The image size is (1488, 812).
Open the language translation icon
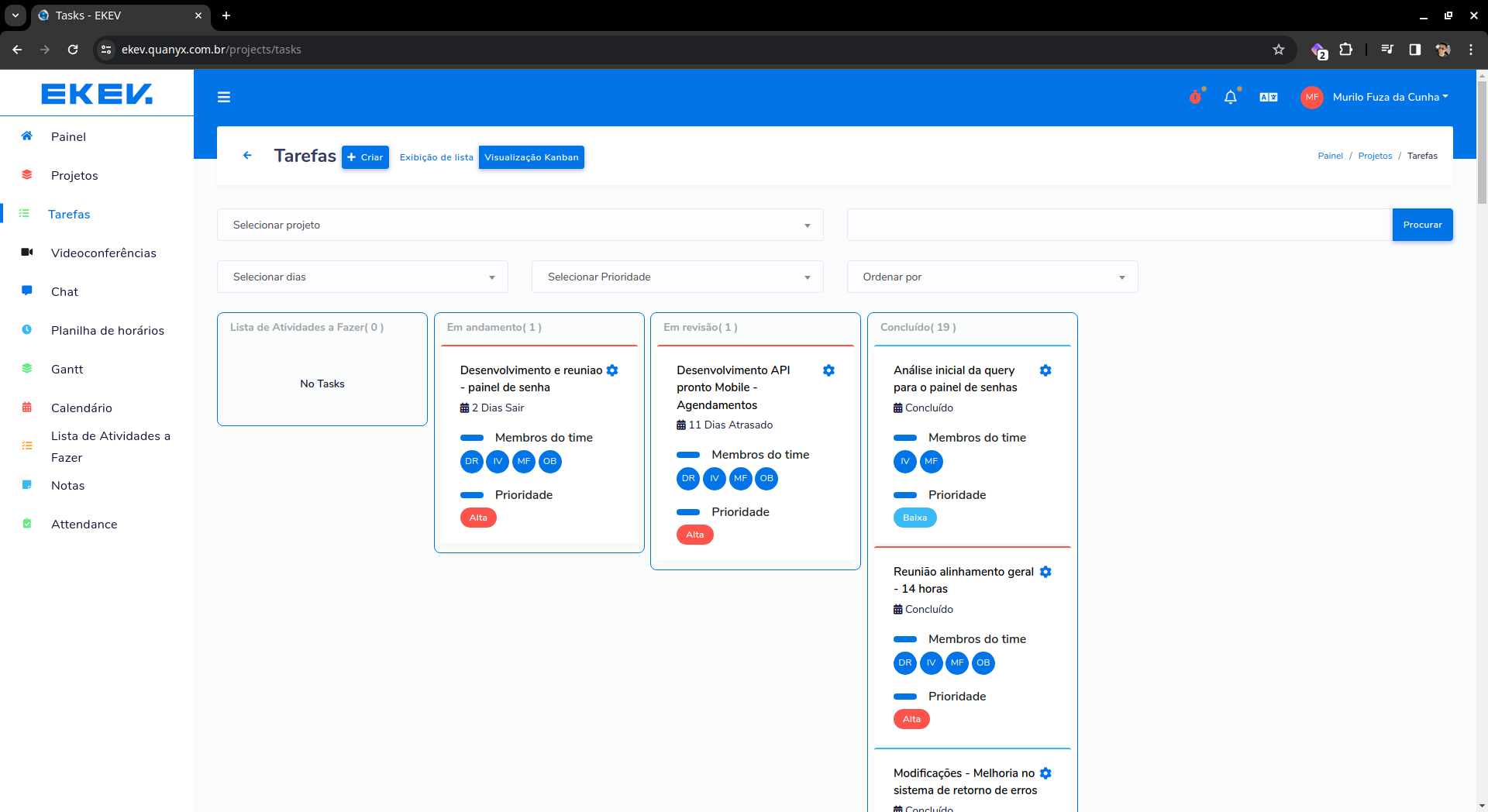tap(1269, 97)
